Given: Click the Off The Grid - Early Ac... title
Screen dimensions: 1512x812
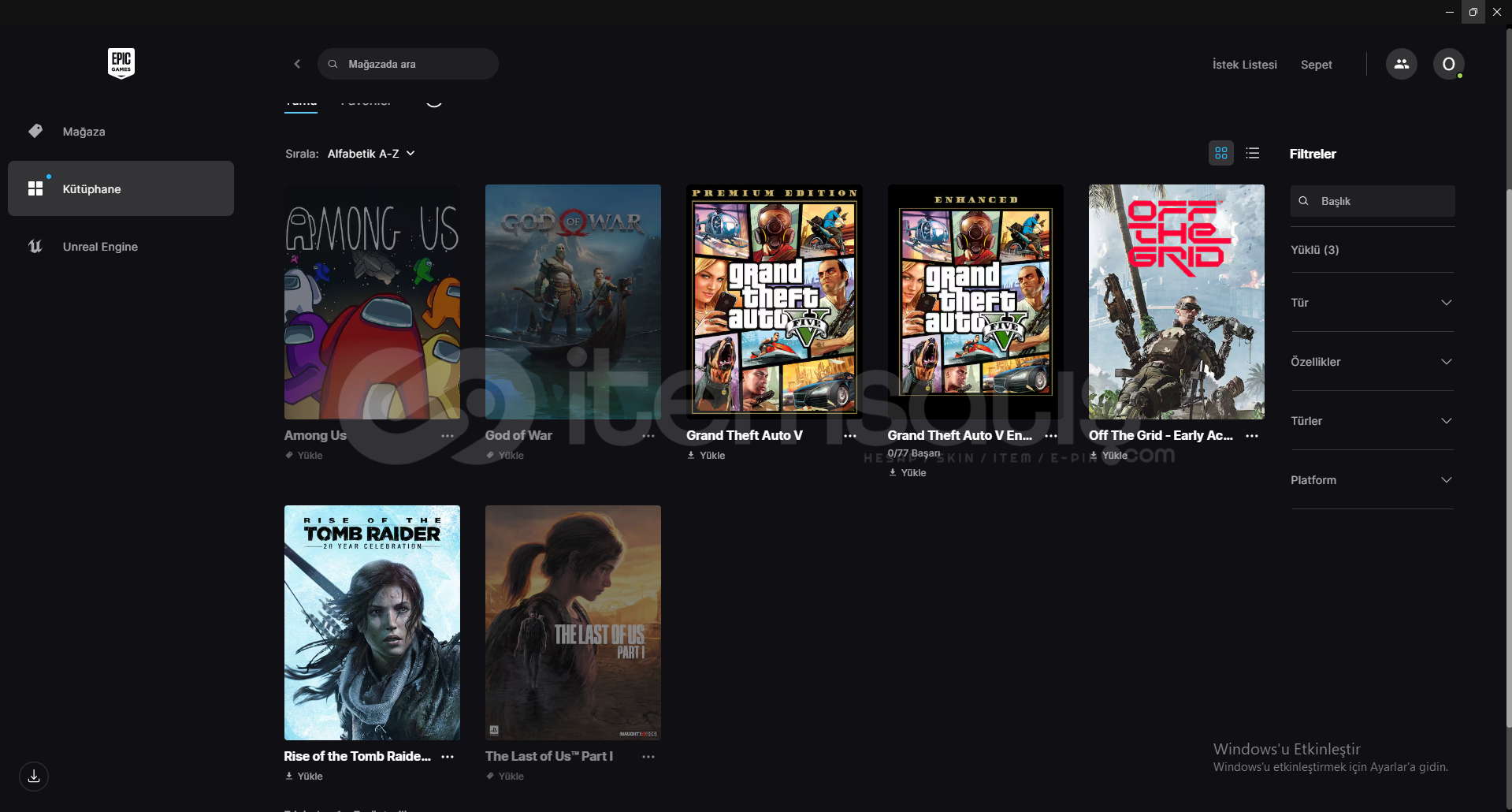Looking at the screenshot, I should click(1161, 435).
